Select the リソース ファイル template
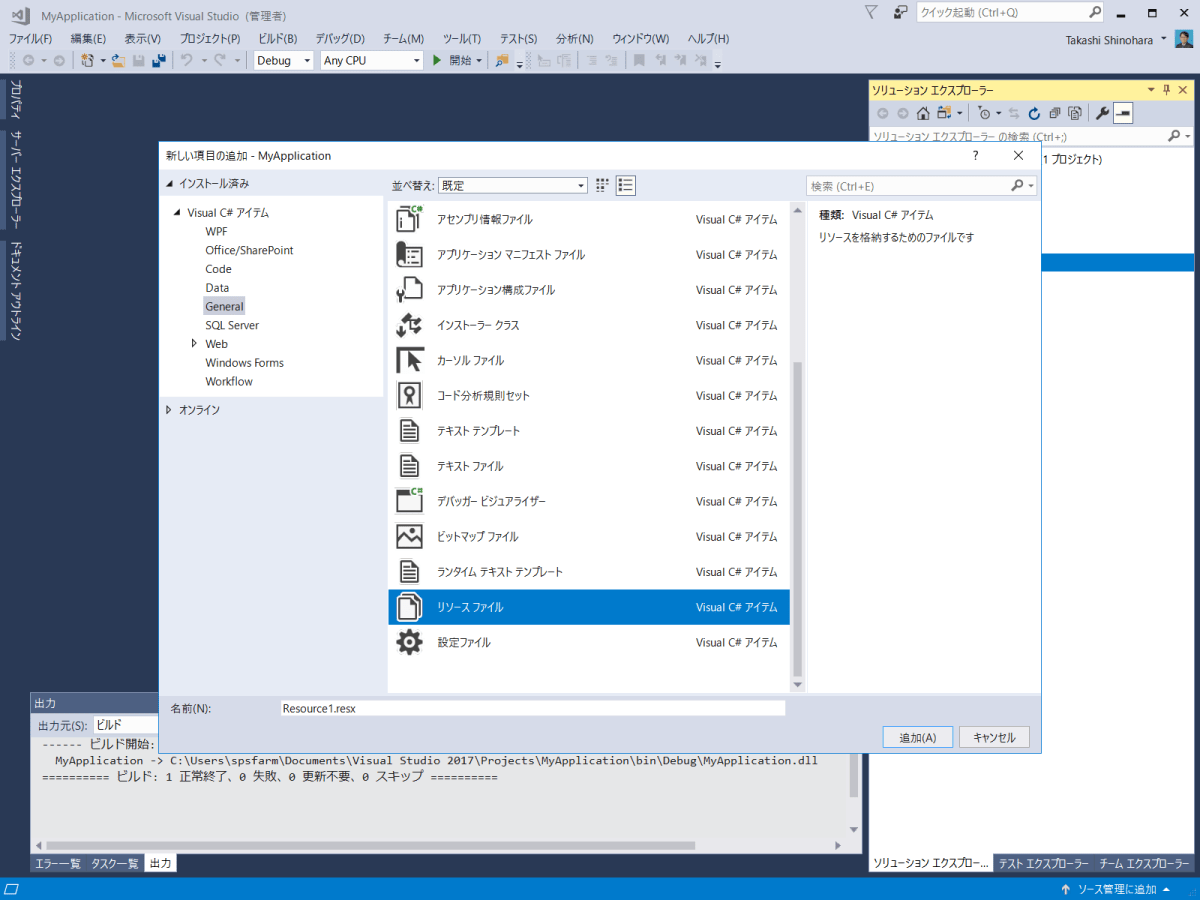The width and height of the screenshot is (1200, 900). point(589,607)
